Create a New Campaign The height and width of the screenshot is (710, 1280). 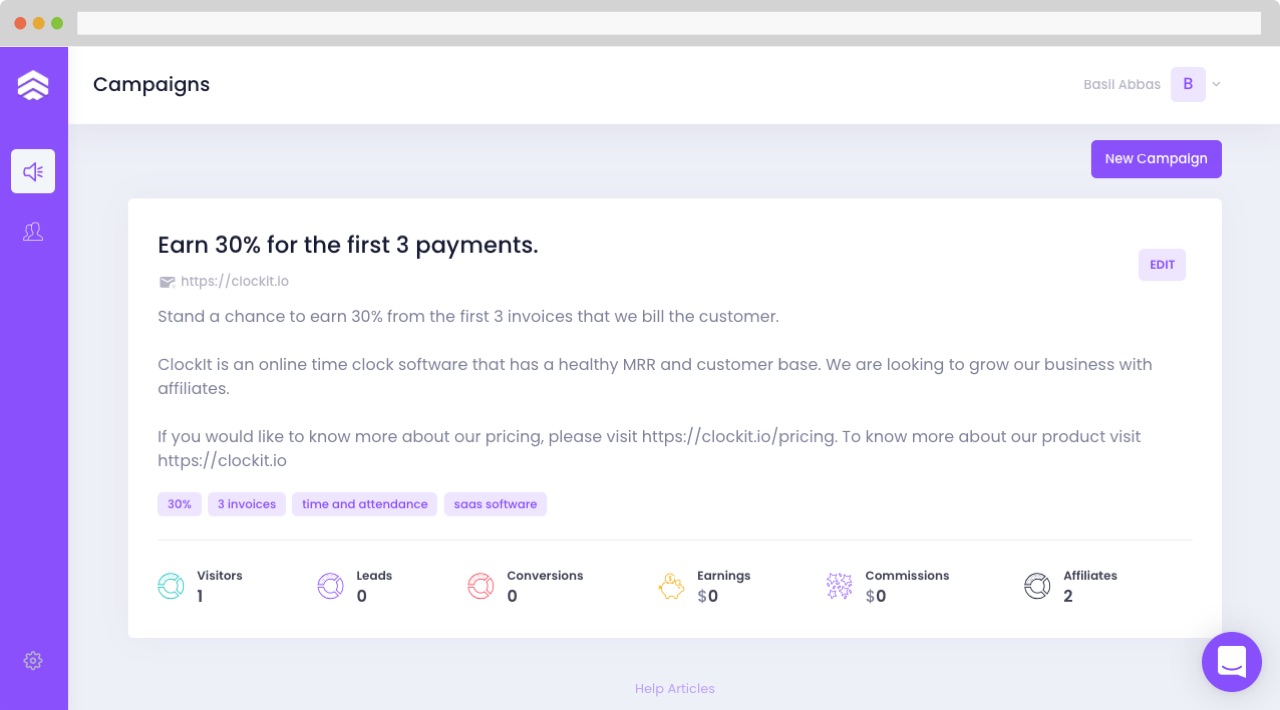coord(1156,159)
